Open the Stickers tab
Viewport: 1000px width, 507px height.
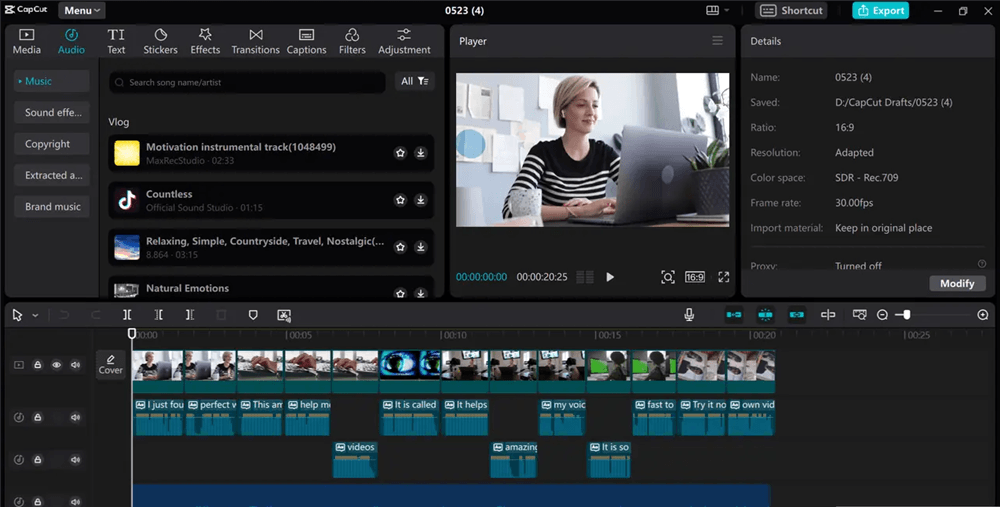tap(160, 41)
